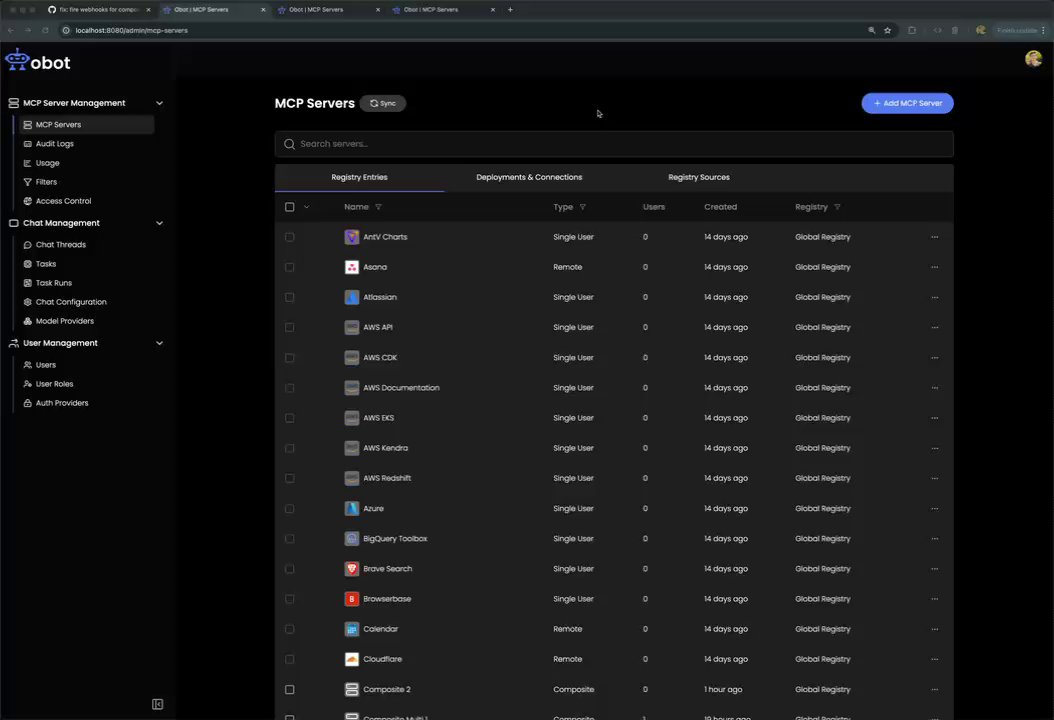Click the Add MCP Server button
The image size is (1054, 720).
coord(907,104)
